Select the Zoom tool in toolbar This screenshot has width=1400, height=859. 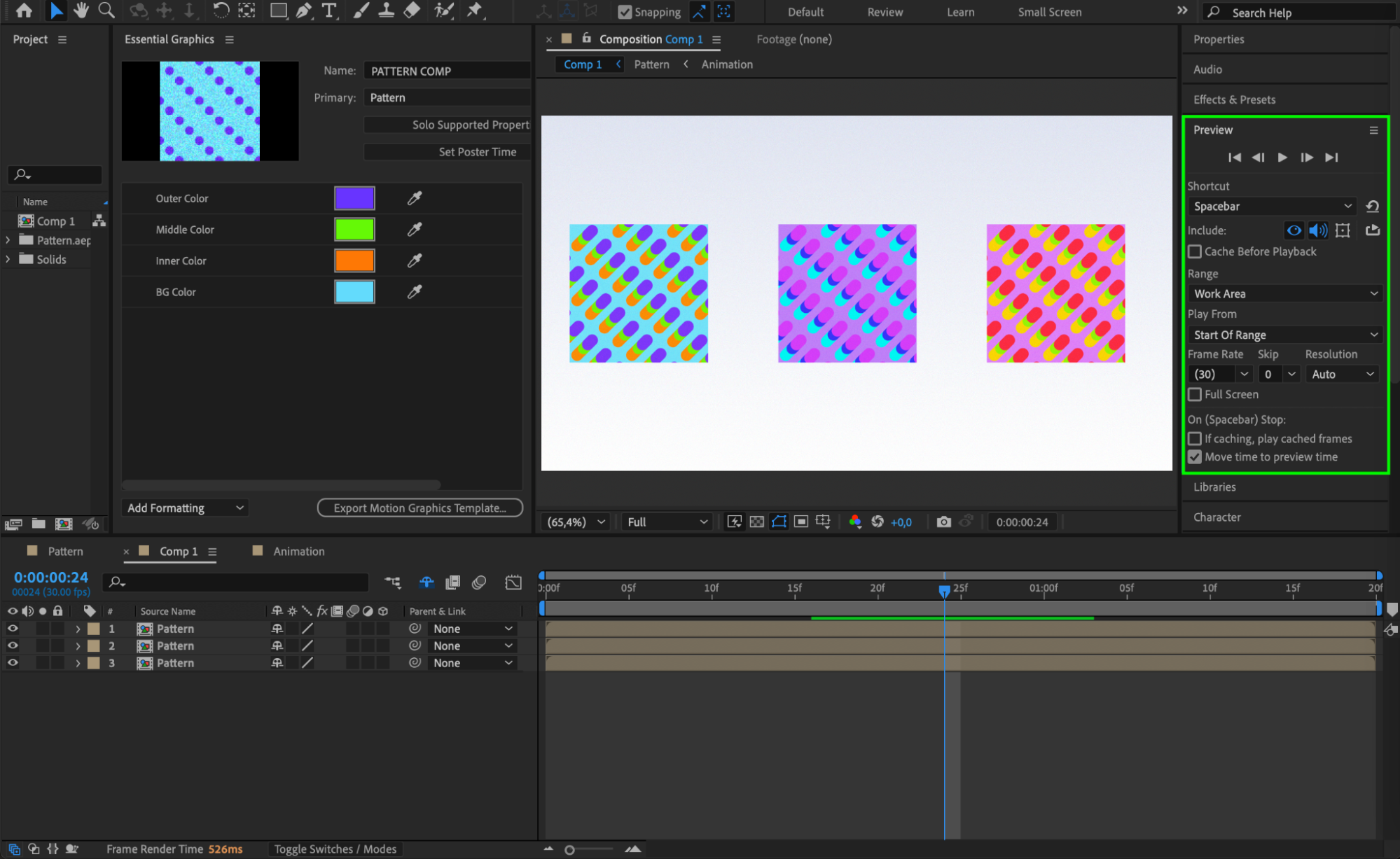106,11
